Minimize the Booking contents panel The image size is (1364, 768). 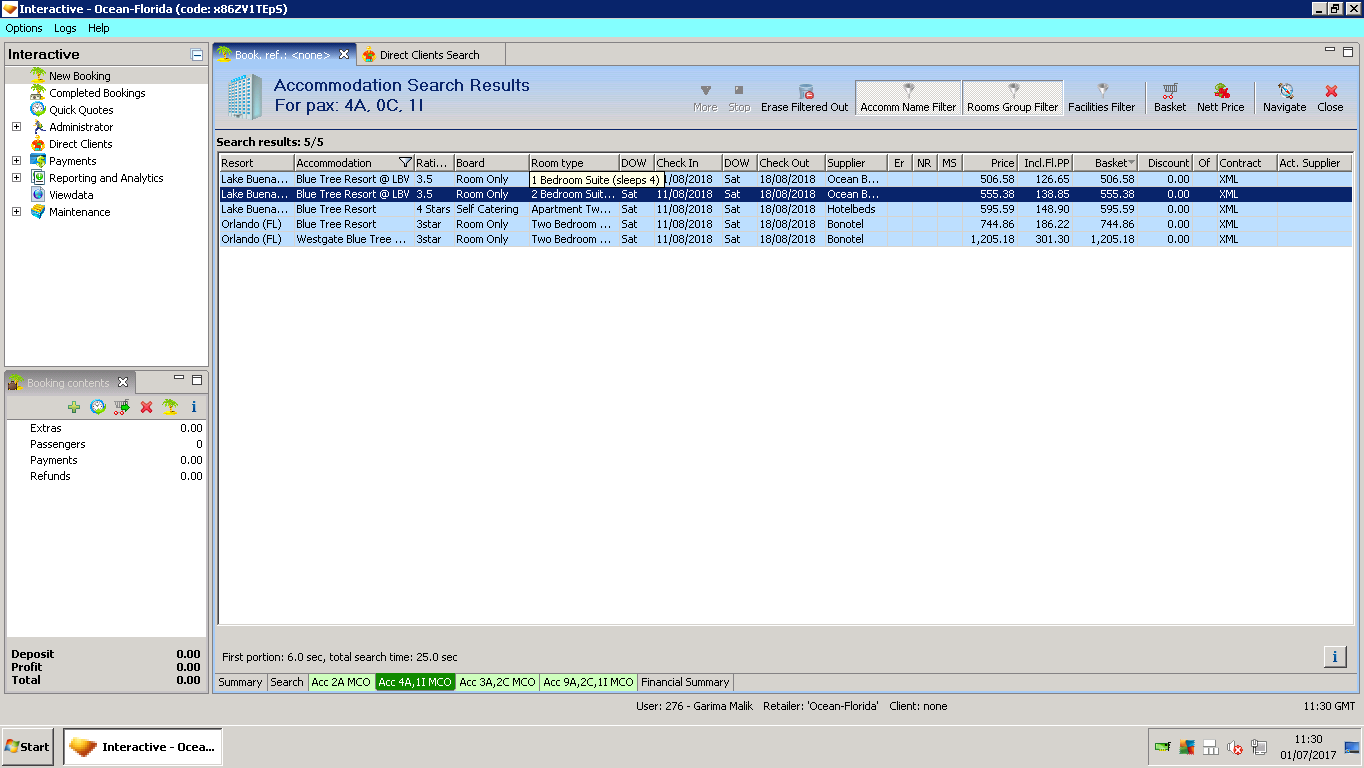click(x=179, y=379)
